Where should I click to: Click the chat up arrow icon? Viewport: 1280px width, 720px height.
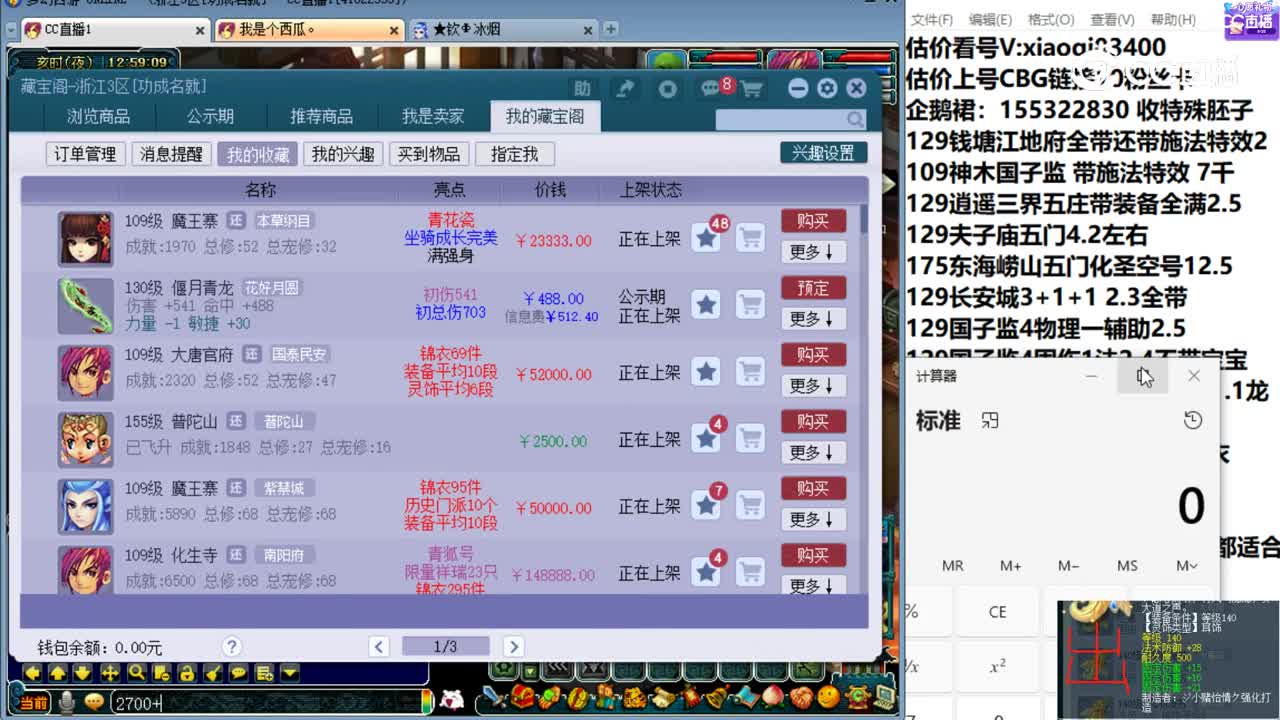click(58, 672)
